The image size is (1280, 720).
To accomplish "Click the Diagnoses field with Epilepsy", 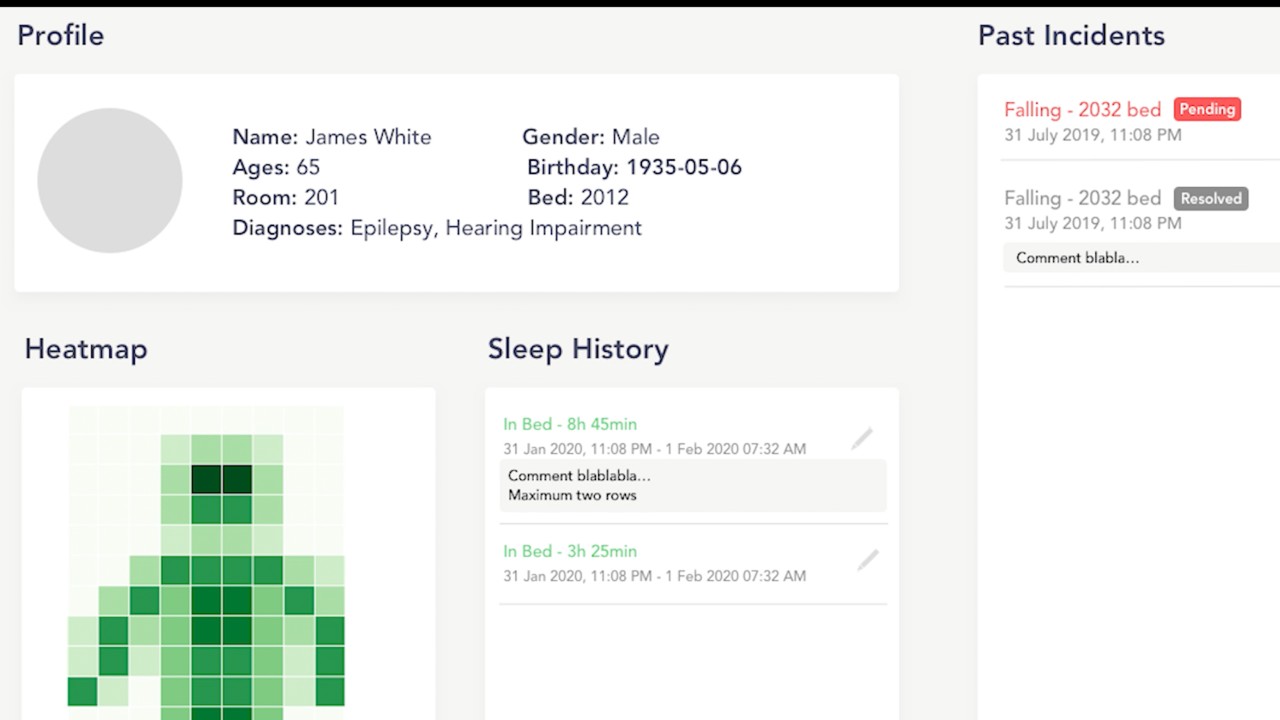I will pos(437,228).
